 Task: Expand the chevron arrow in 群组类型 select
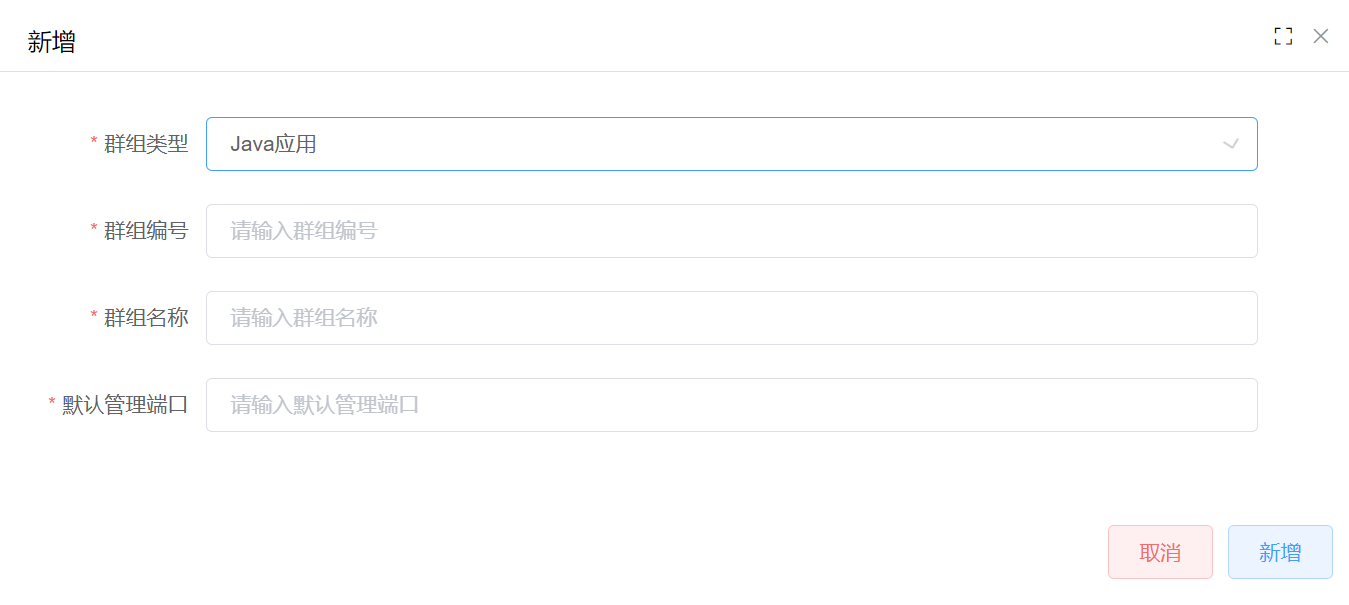pos(1231,144)
